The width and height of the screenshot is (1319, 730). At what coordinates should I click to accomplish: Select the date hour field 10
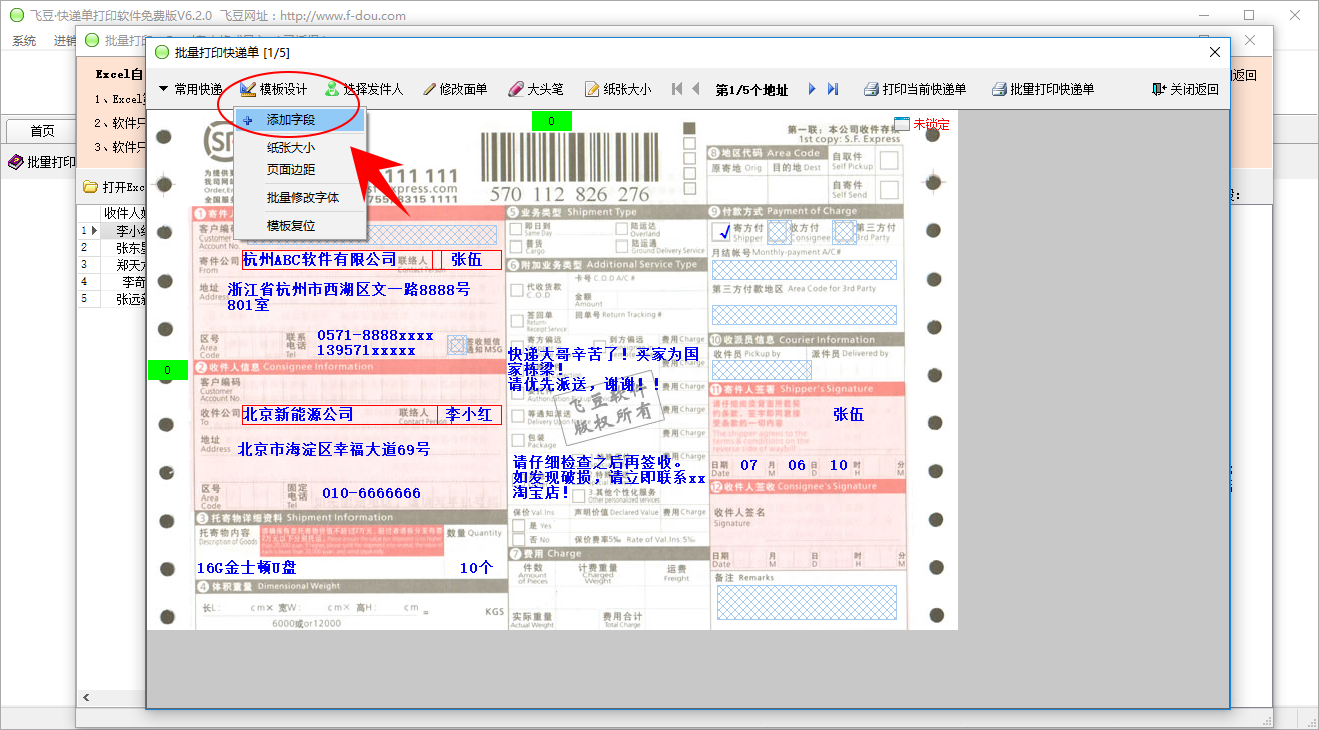coord(839,465)
